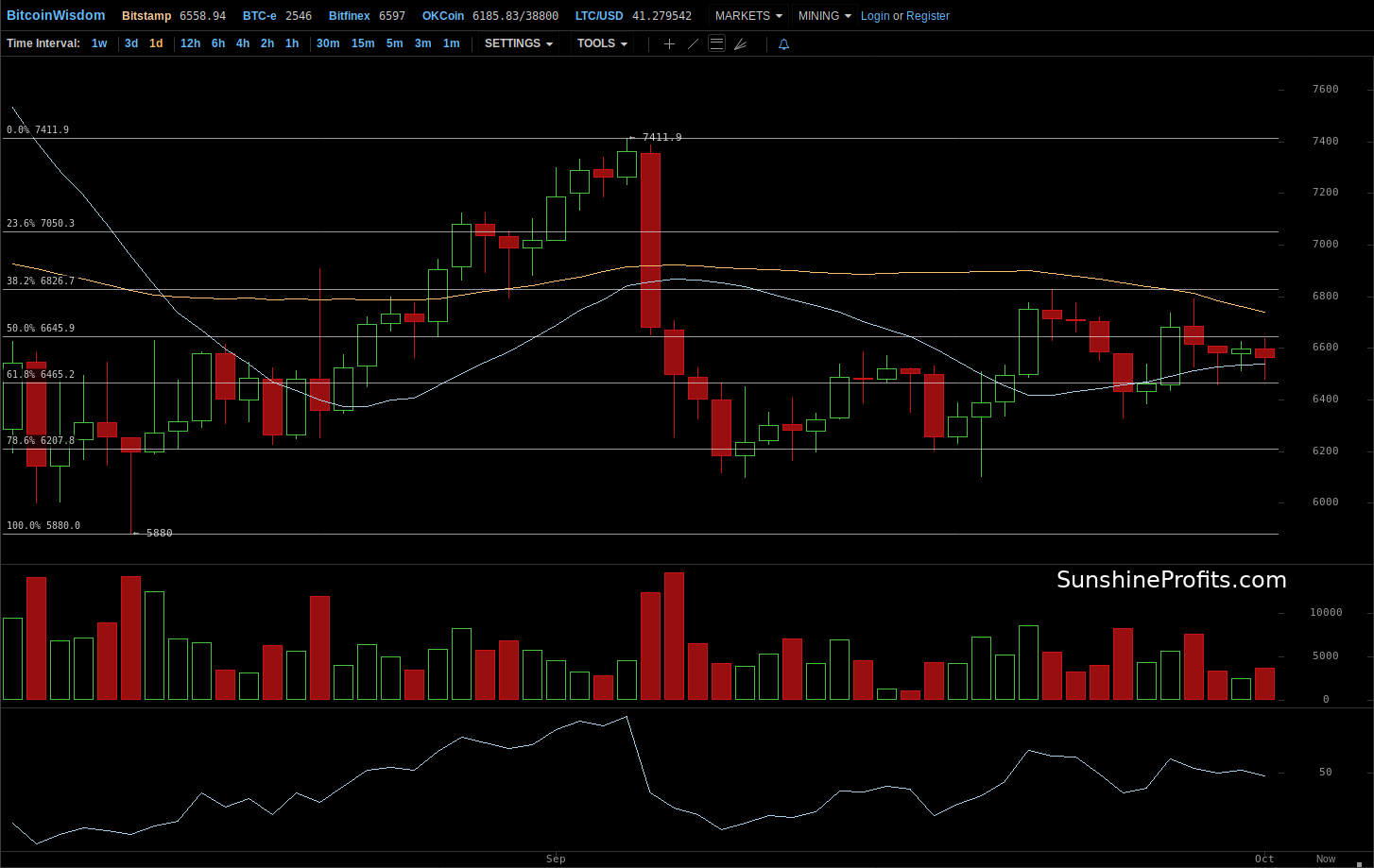
Task: Open the MINING dropdown menu
Action: pos(824,16)
